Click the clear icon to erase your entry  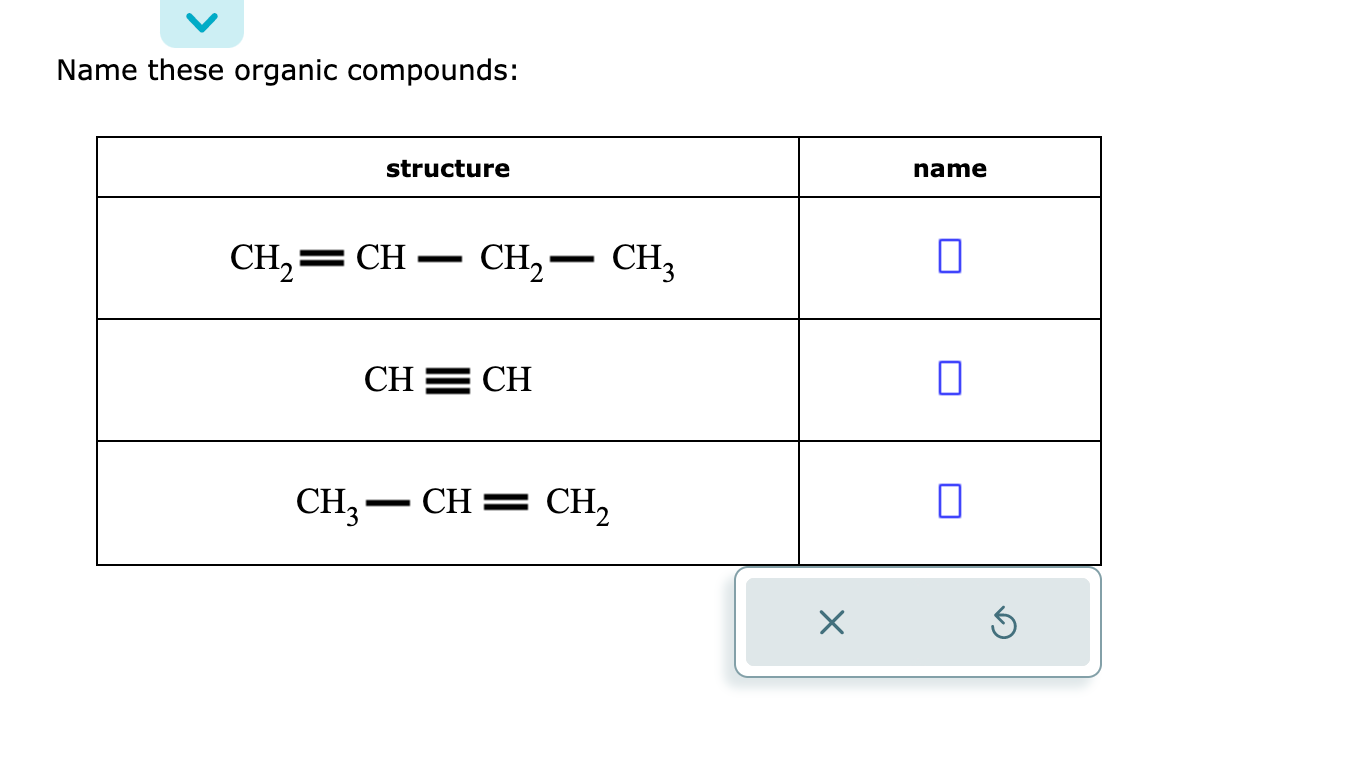[x=830, y=622]
